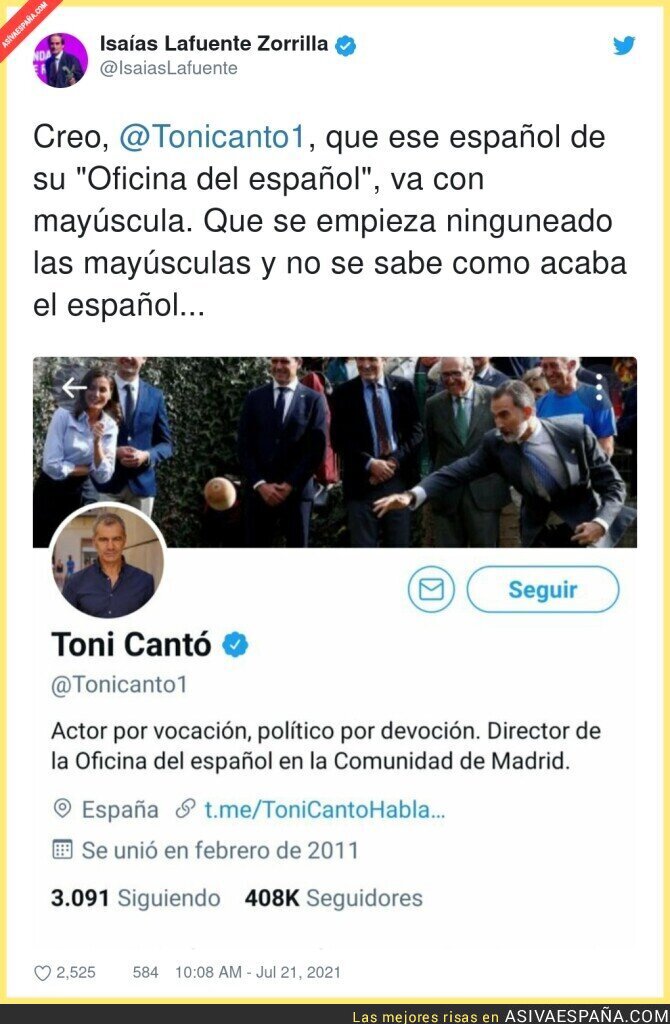
Task: Click the calendar icon by join date
Action: pyautogui.click(x=62, y=850)
